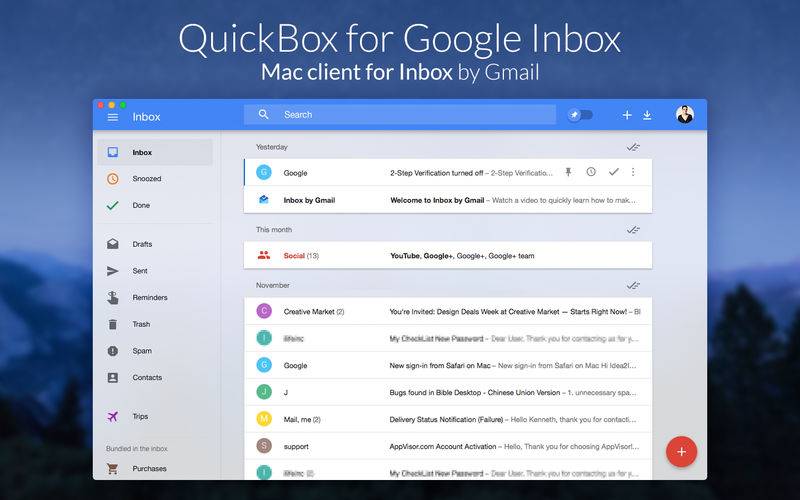Open Drafts in the sidebar
The width and height of the screenshot is (800, 500).
(155, 244)
